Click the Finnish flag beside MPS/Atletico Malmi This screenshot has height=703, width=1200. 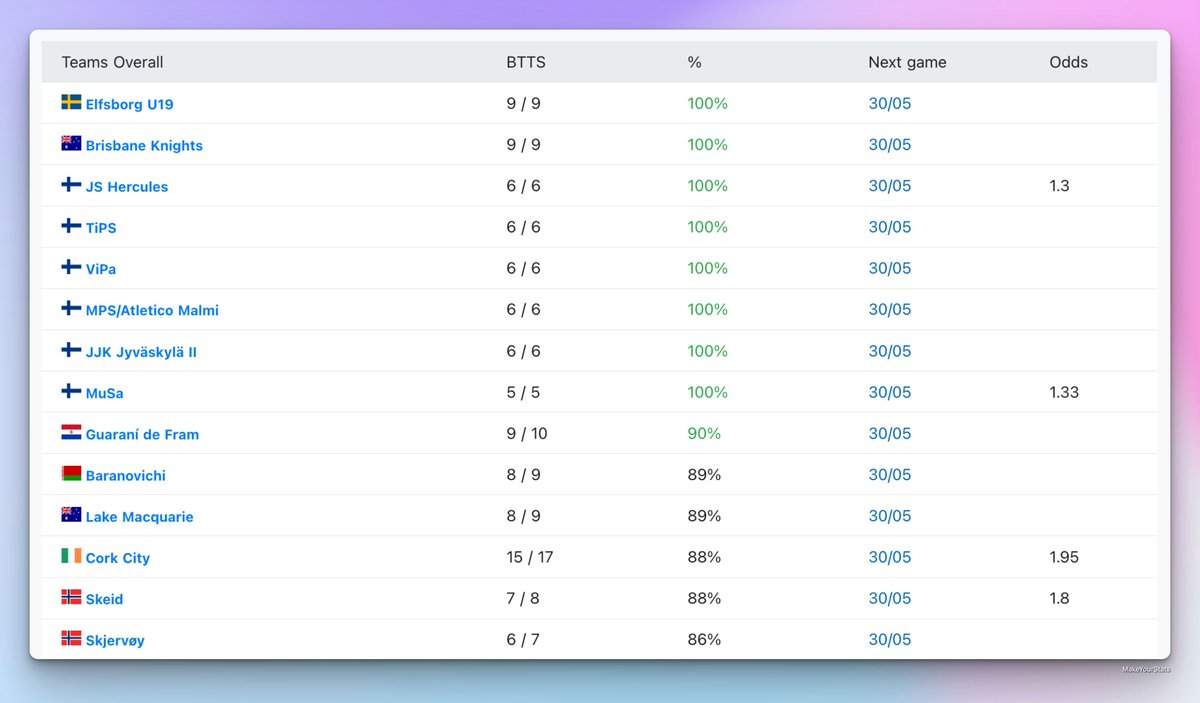[x=71, y=308]
